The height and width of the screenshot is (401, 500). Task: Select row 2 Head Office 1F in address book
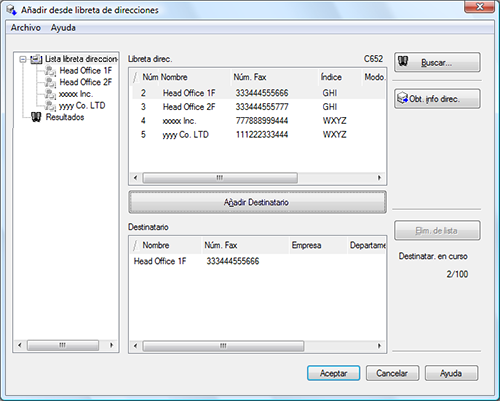click(258, 93)
